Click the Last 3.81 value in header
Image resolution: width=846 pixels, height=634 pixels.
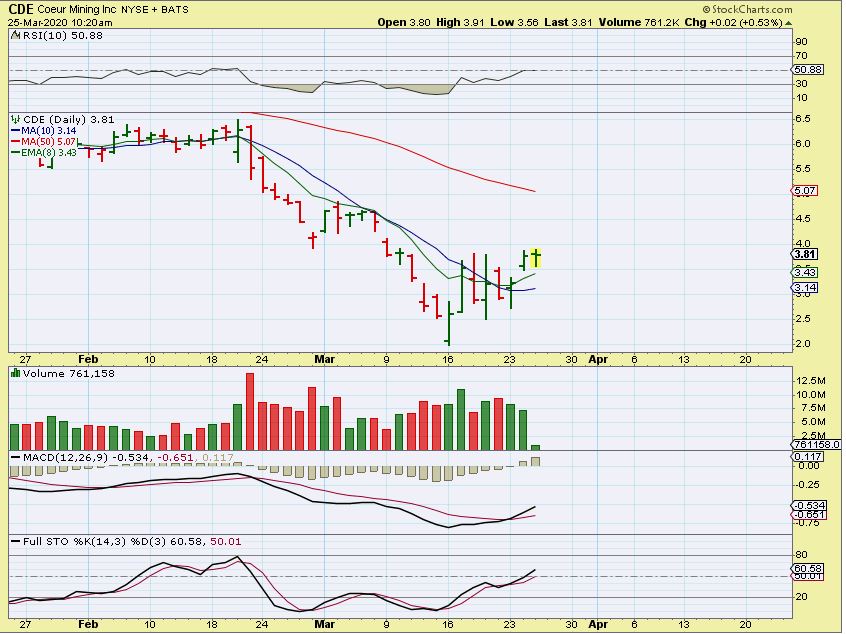click(x=568, y=23)
